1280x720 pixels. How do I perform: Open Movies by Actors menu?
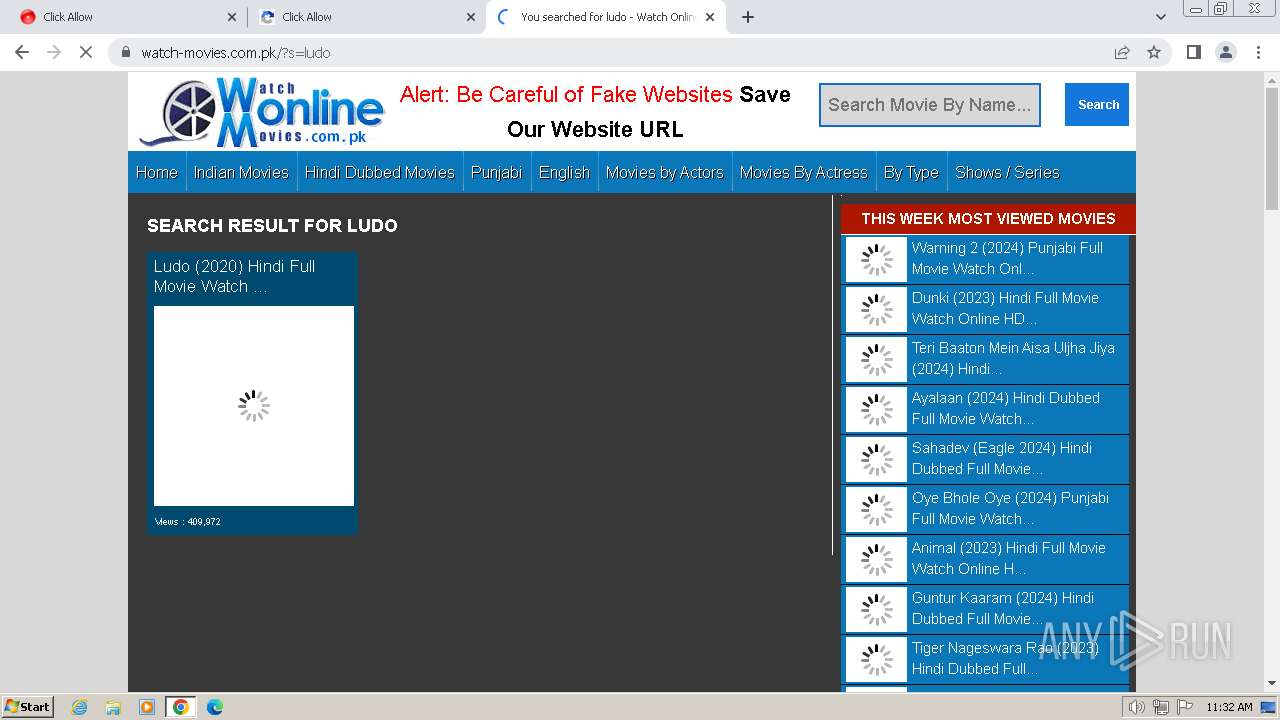(x=665, y=172)
